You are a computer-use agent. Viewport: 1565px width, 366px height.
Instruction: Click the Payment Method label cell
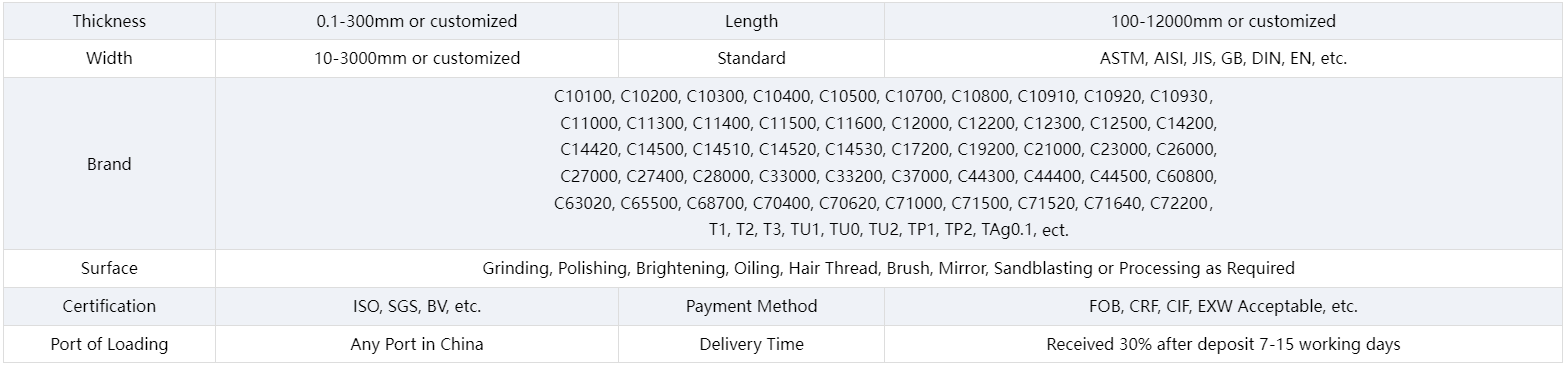click(751, 306)
